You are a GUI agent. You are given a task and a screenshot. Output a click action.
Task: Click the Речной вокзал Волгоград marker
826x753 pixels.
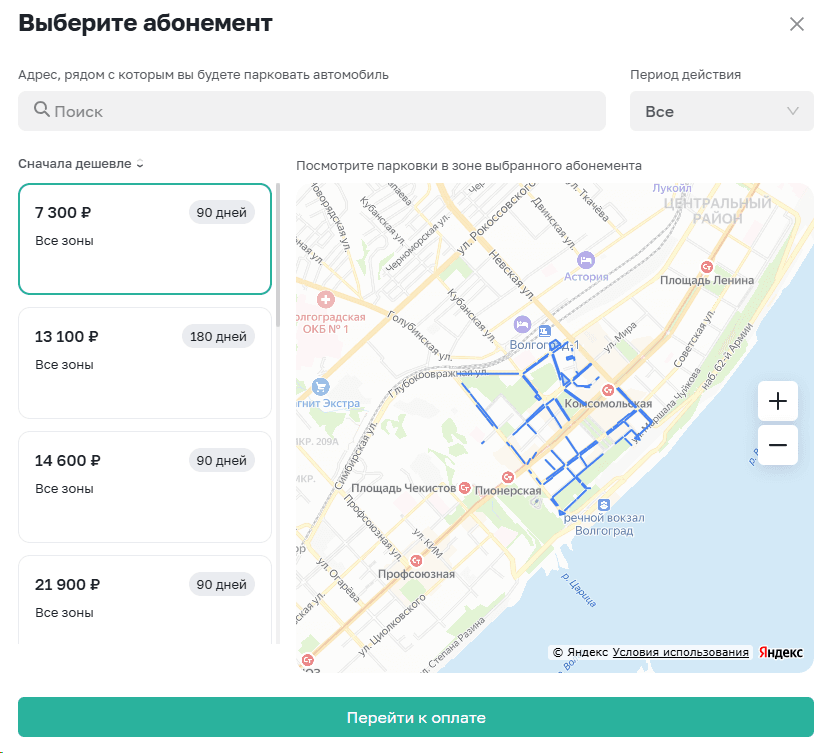pyautogui.click(x=602, y=504)
